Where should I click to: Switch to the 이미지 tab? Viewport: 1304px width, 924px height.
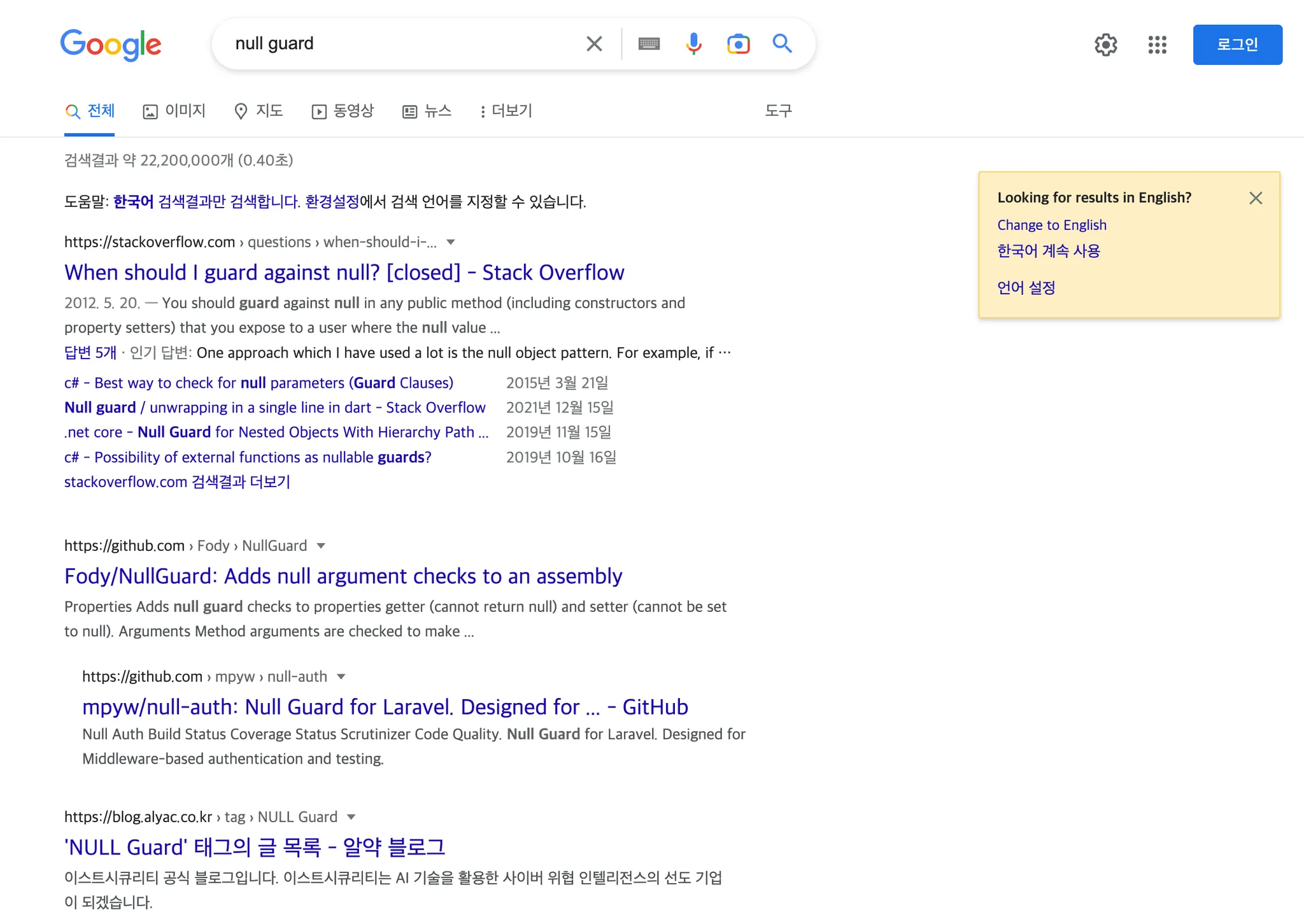point(174,111)
